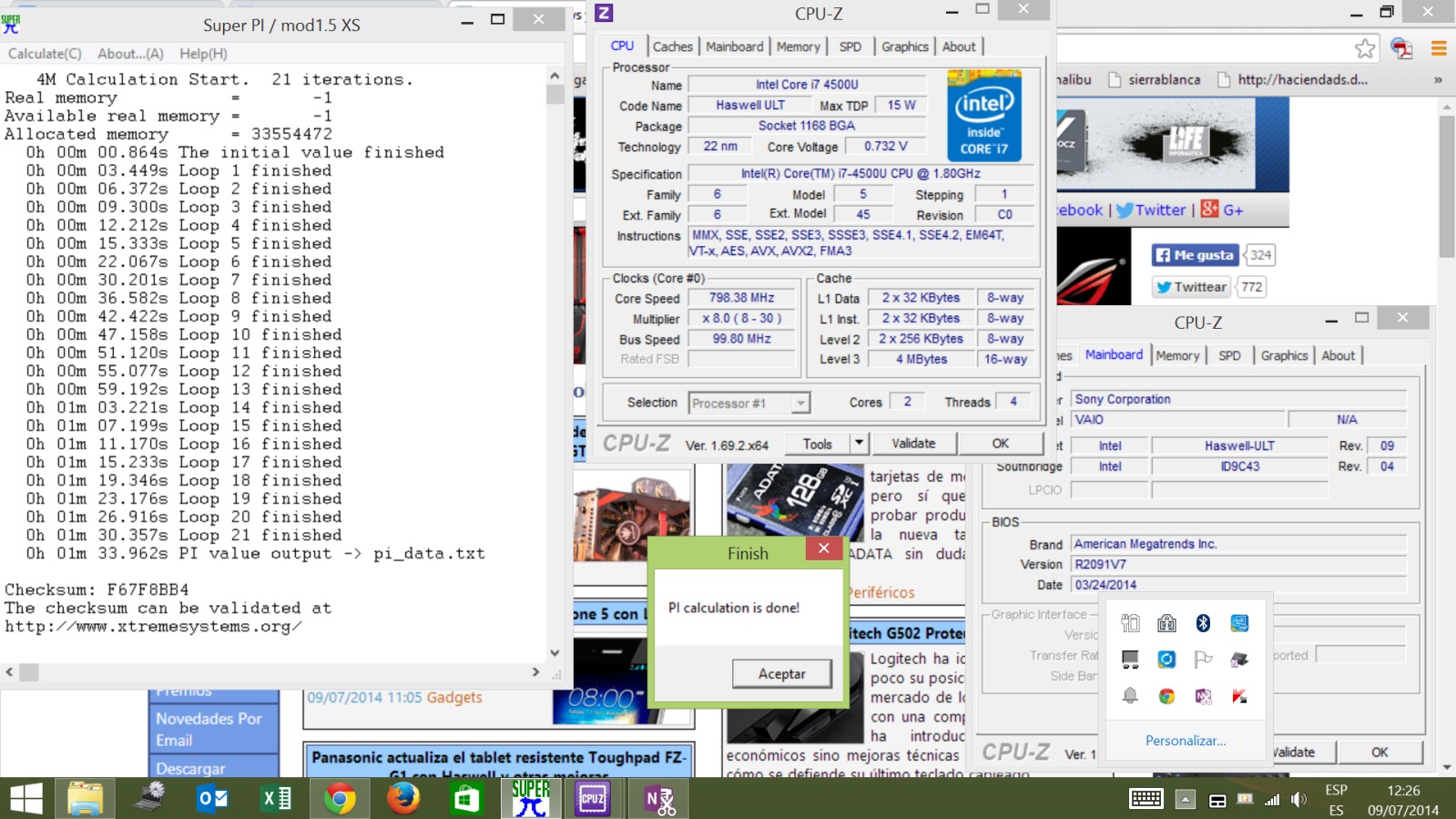This screenshot has height=819, width=1456.
Task: Click the Personalizar... link in tray popup
Action: (x=1185, y=741)
